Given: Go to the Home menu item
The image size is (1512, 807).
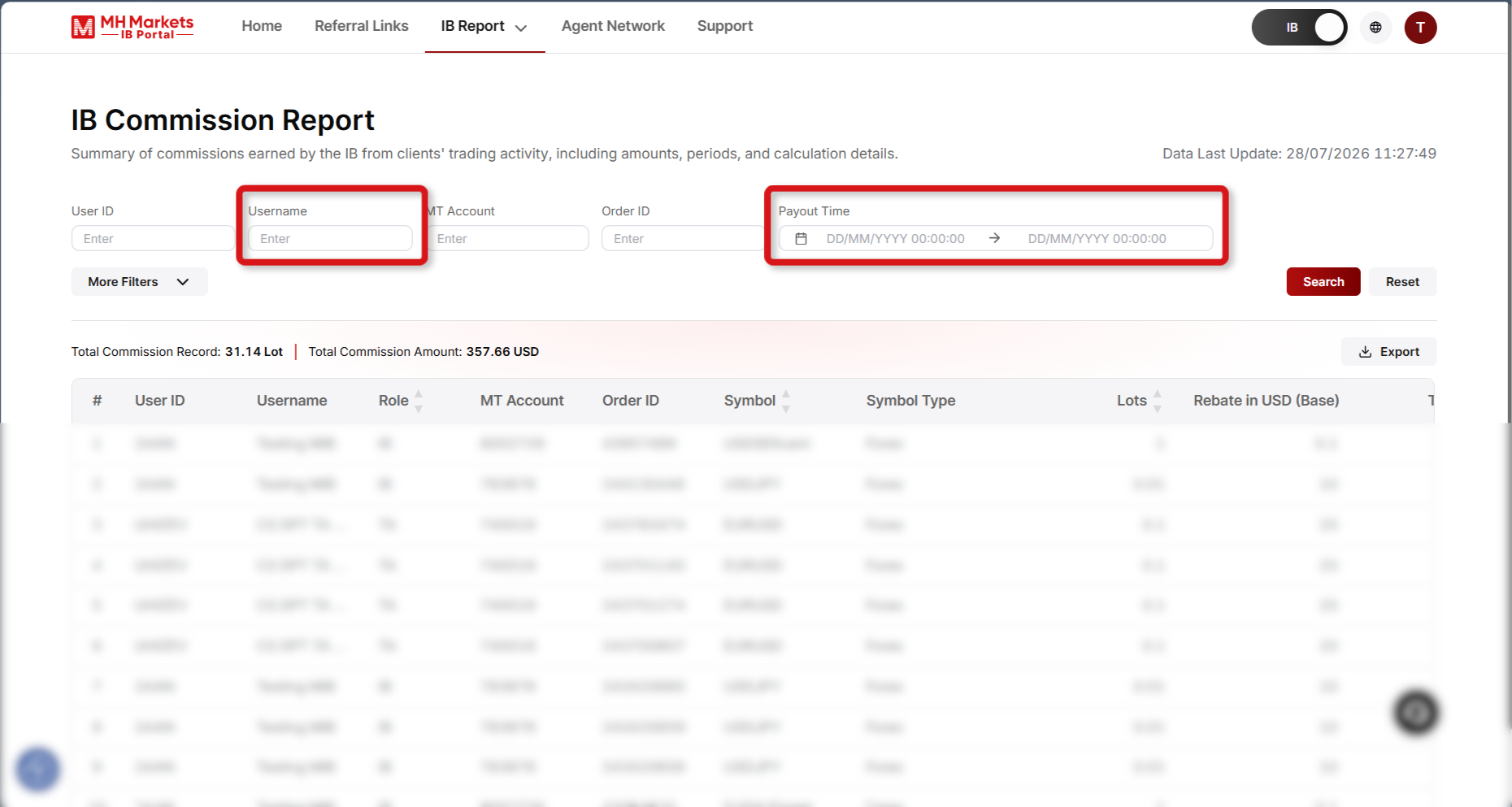Looking at the screenshot, I should [262, 26].
